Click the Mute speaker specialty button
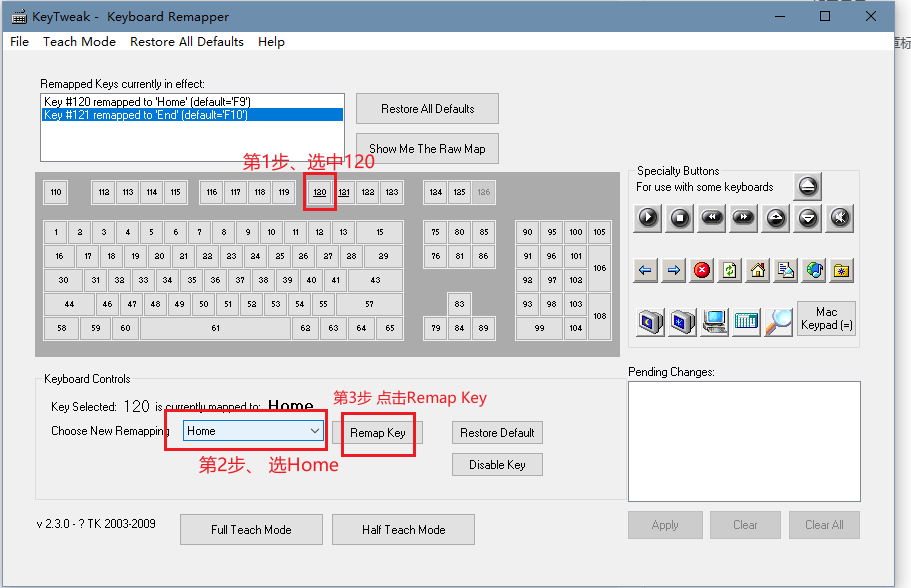The width and height of the screenshot is (911, 588). point(840,218)
